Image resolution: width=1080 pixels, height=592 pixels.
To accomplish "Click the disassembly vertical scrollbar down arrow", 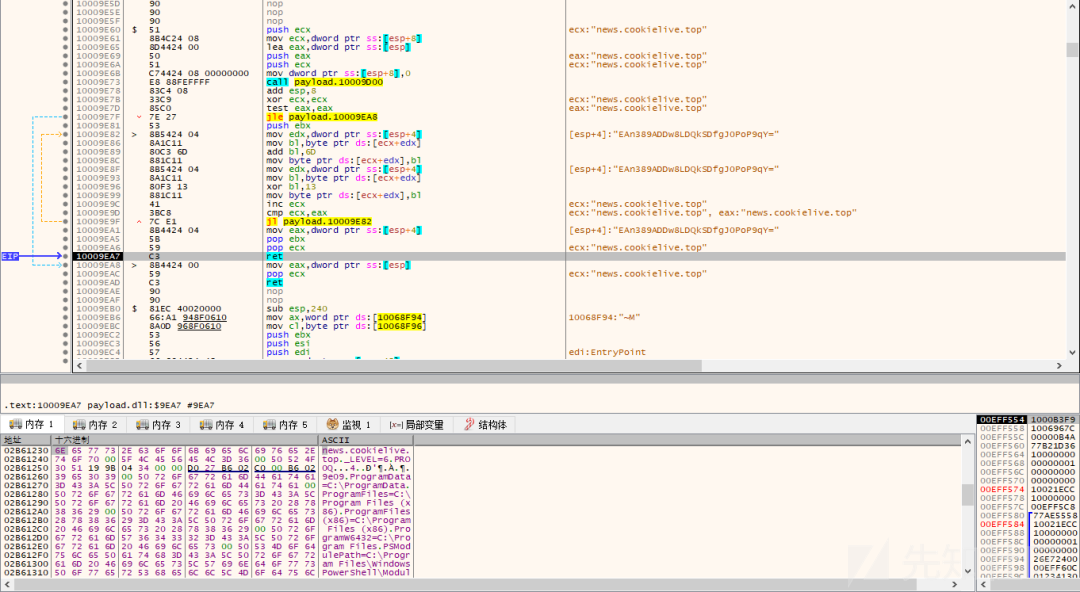I will [1072, 352].
